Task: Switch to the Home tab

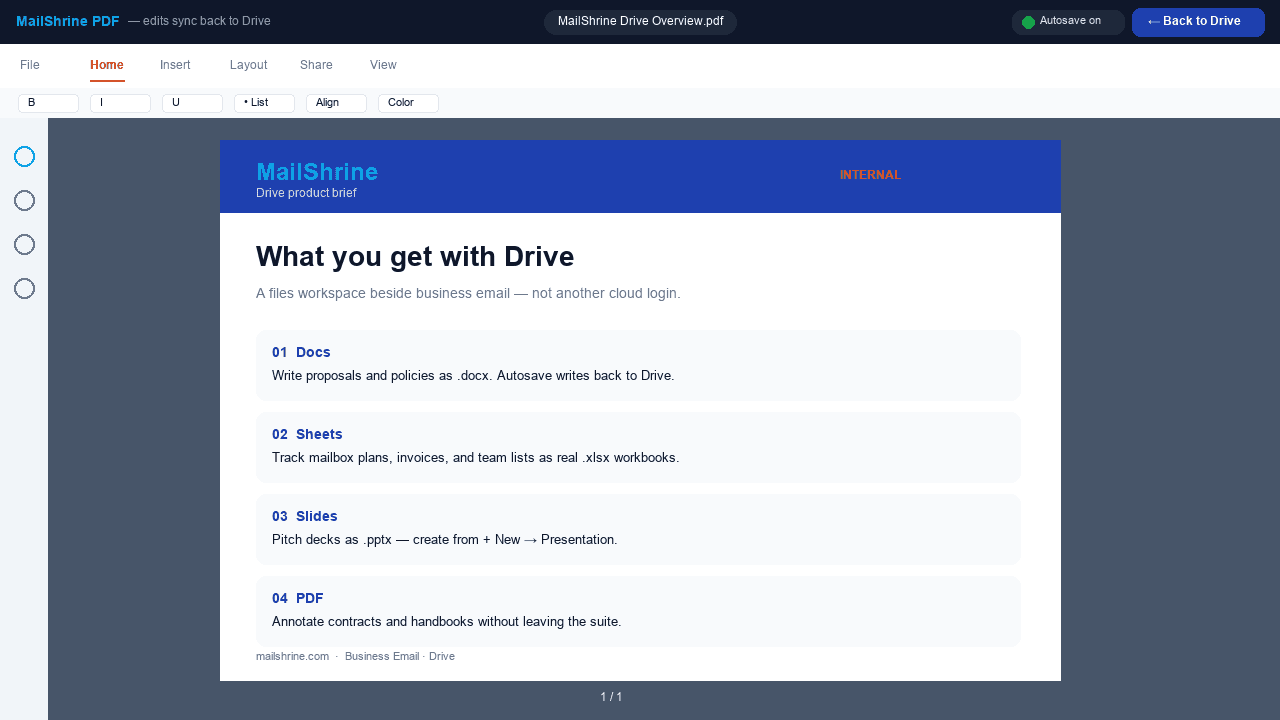Action: 107,65
